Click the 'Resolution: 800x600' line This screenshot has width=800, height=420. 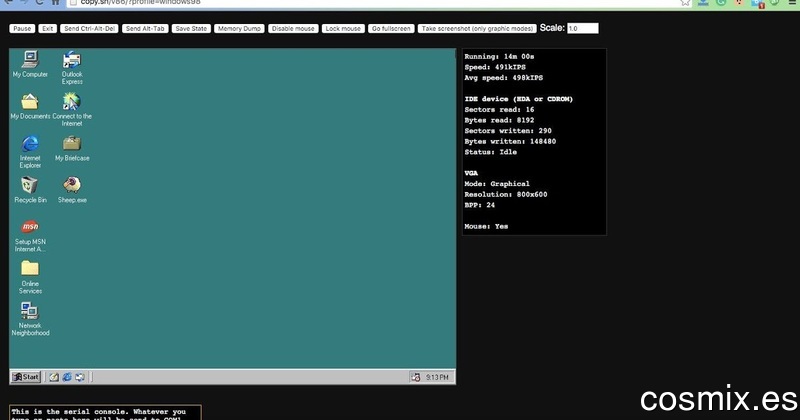click(506, 194)
